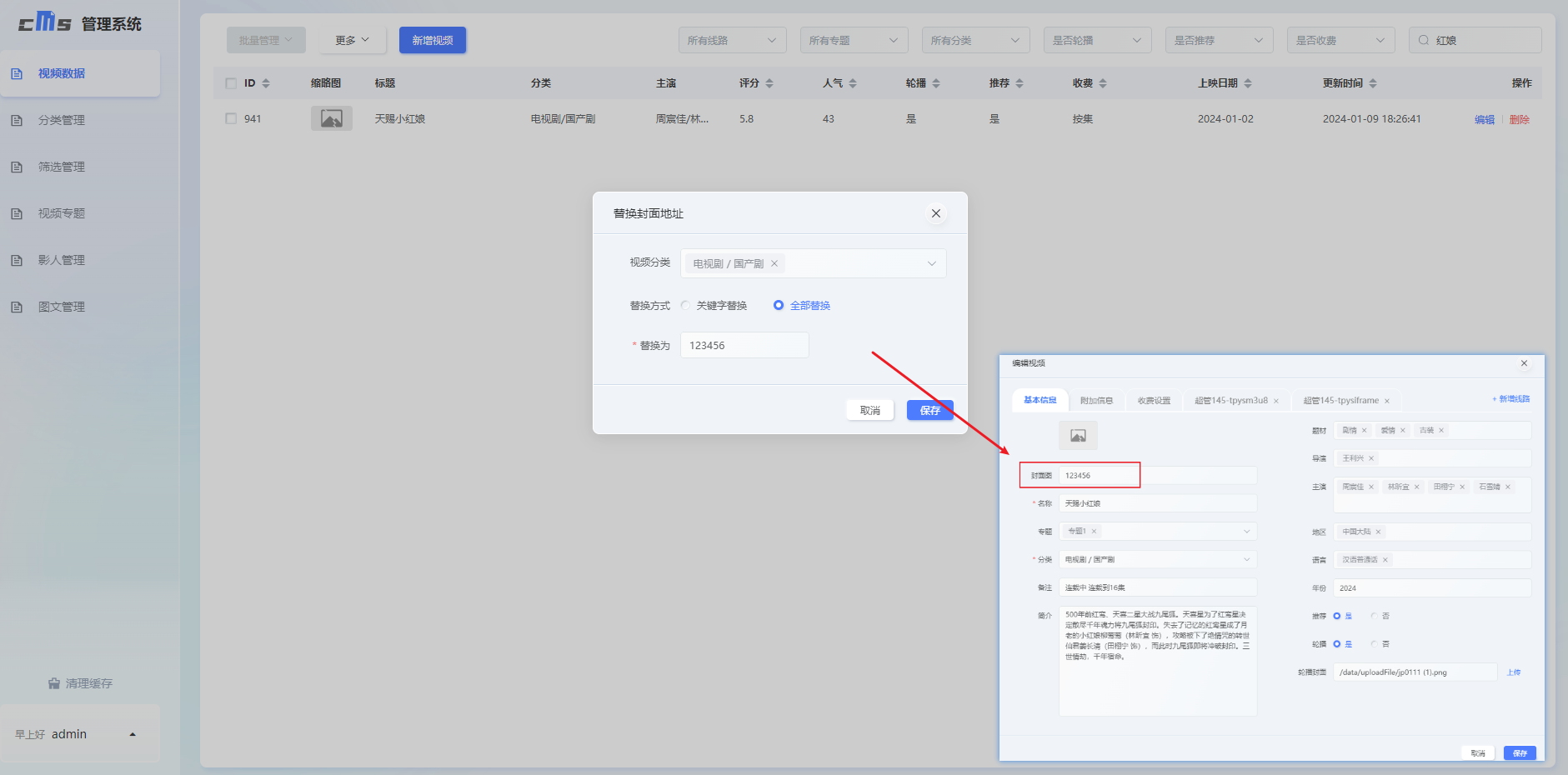
Task: Open 影人管理 in the sidebar menu
Action: coord(62,260)
